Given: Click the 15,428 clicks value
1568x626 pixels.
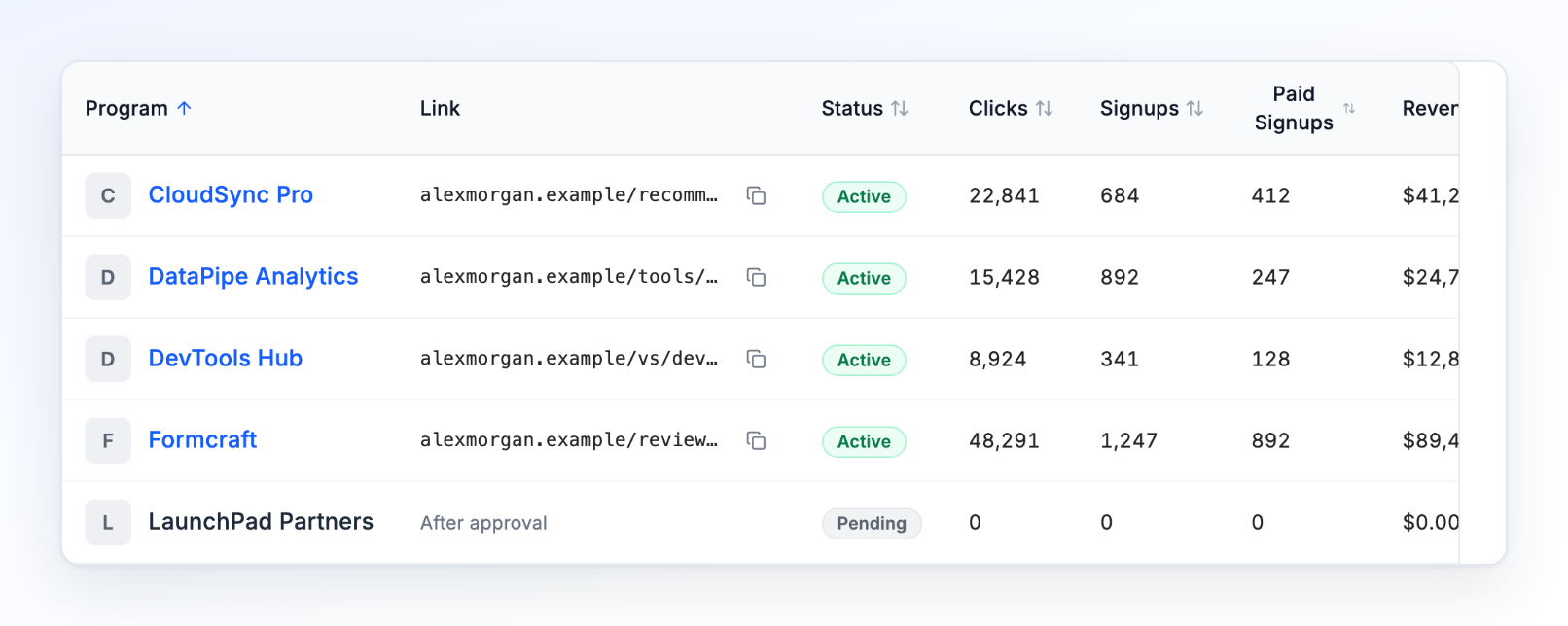Looking at the screenshot, I should coord(1004,277).
